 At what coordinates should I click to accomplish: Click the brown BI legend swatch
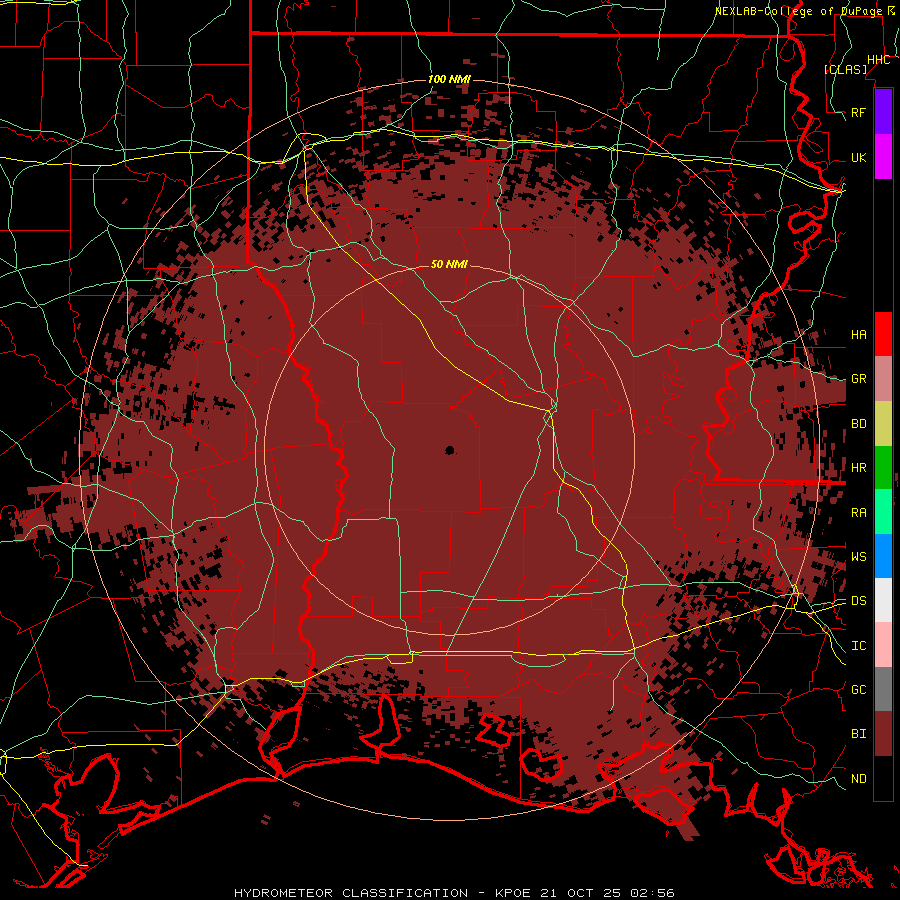pyautogui.click(x=883, y=734)
